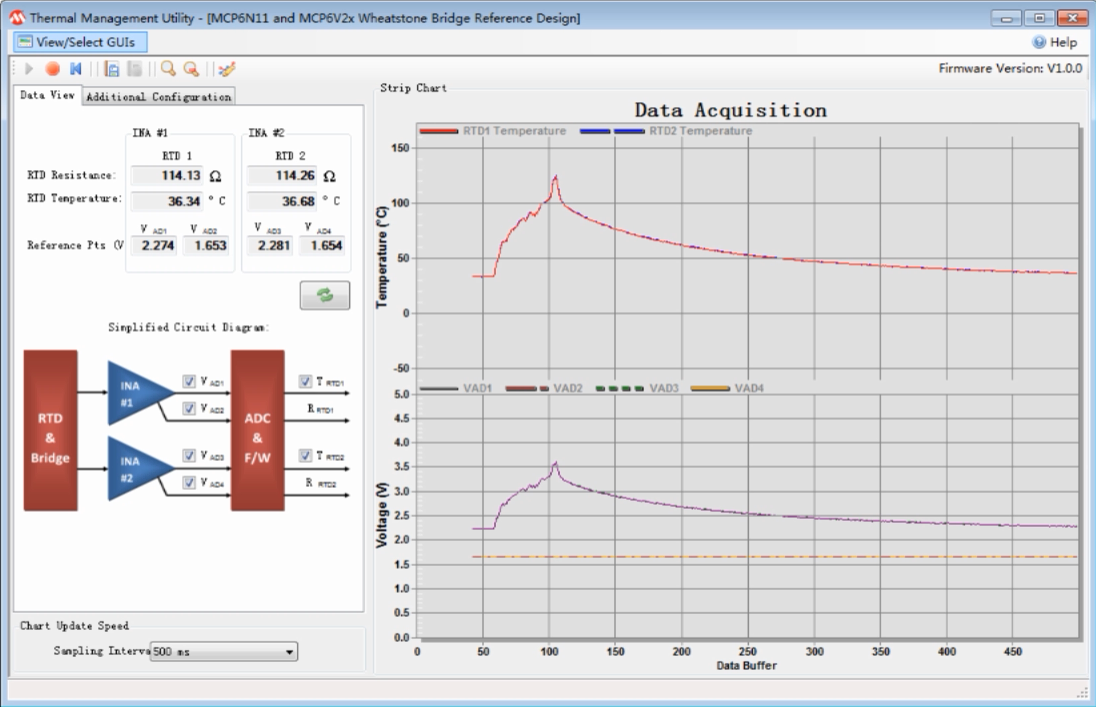Click the VAD4 orange legend swatch
Viewport: 1096px width, 707px height.
coord(710,388)
